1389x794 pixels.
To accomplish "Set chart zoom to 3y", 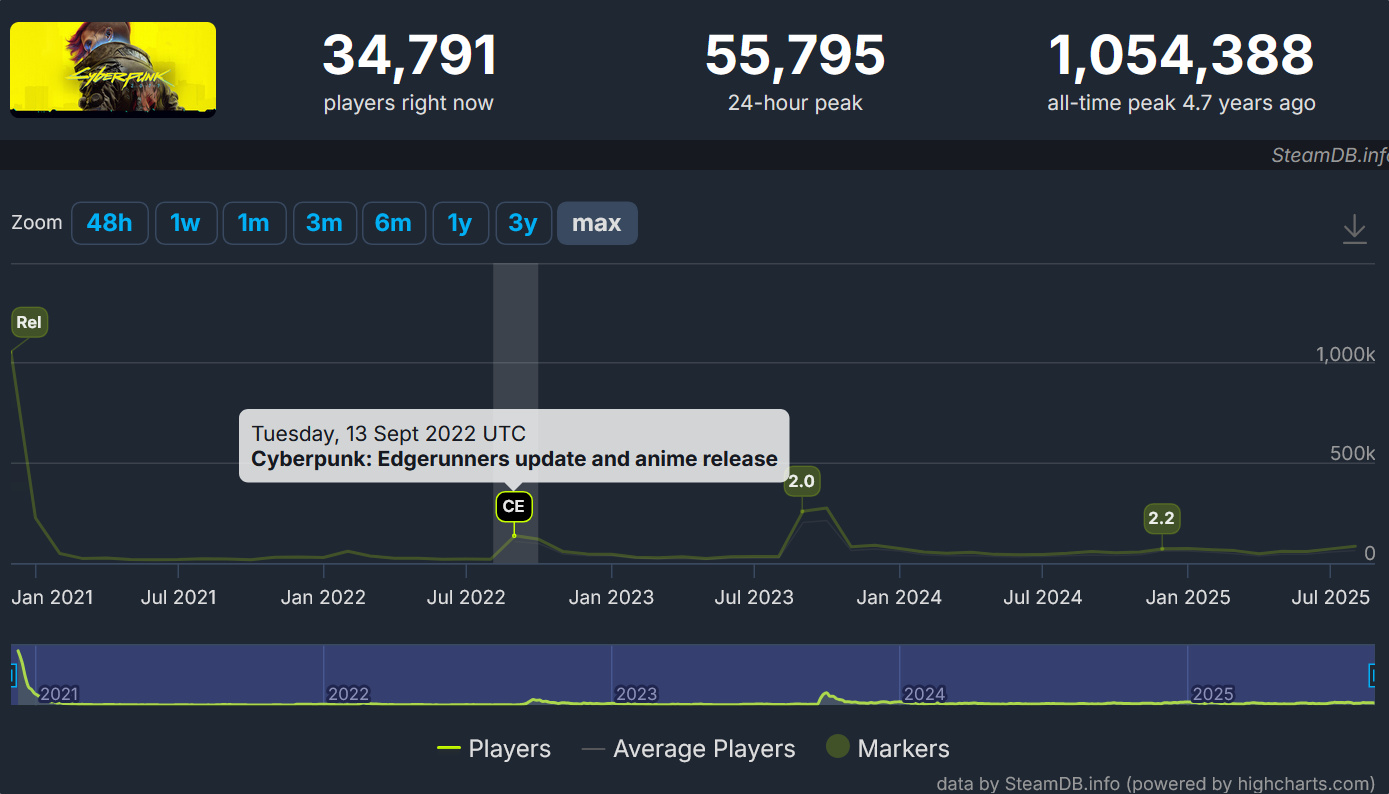I will [523, 223].
